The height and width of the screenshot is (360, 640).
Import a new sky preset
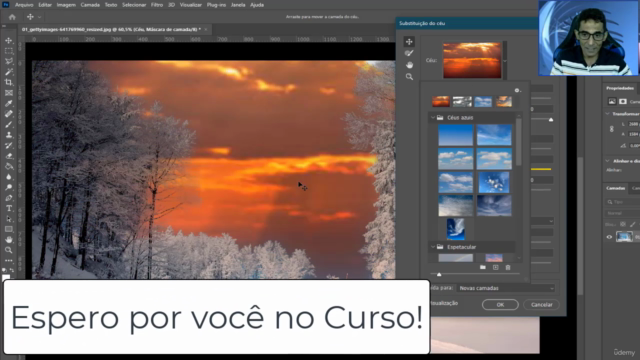(x=496, y=267)
